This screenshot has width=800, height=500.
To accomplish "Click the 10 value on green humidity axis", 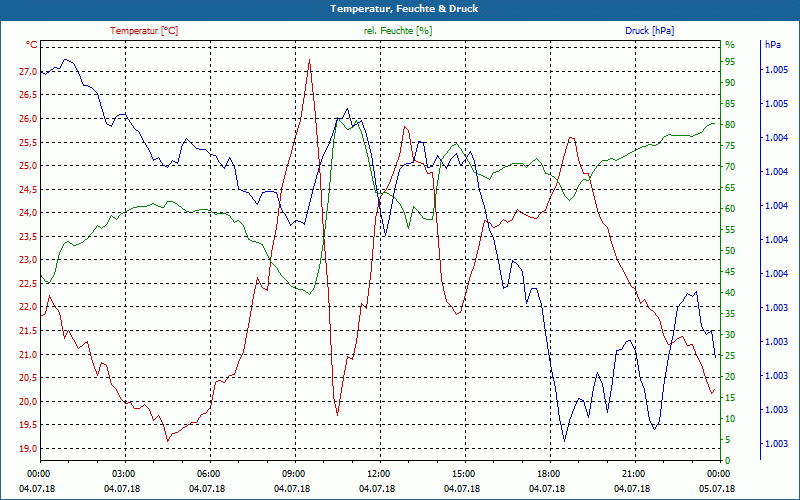I will click(x=730, y=419).
